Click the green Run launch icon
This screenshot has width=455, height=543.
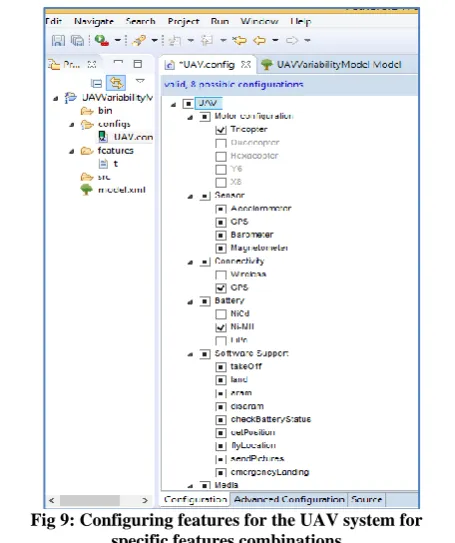click(x=102, y=41)
